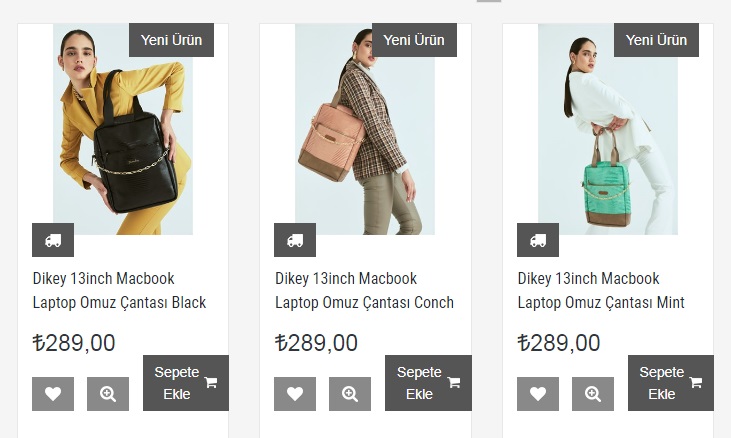Screen dimensions: 731x438
Task: Add the Conch laptop bag to favorites
Action: coord(295,394)
